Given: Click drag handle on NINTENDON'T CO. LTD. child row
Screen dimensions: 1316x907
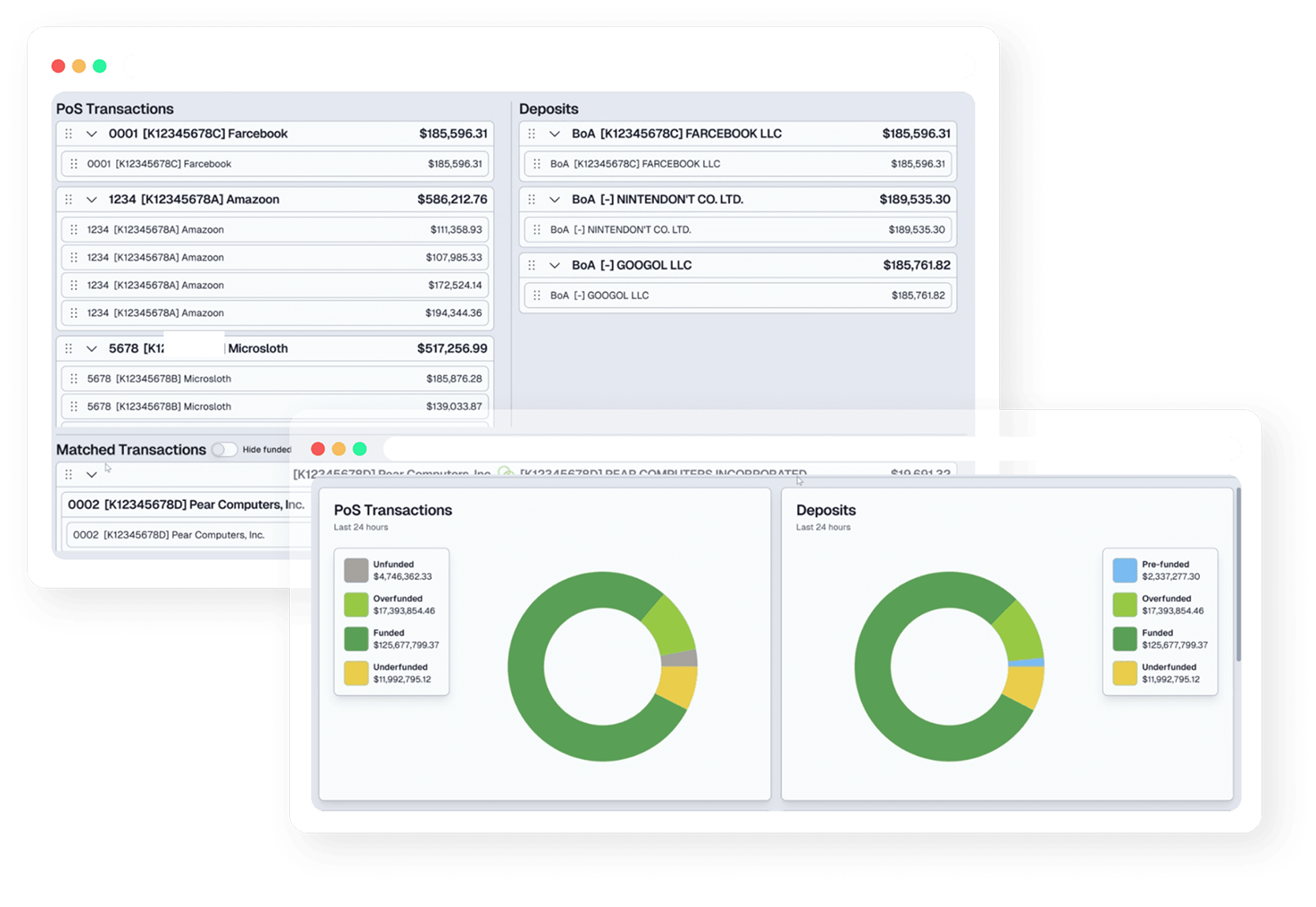Looking at the screenshot, I should (x=536, y=230).
